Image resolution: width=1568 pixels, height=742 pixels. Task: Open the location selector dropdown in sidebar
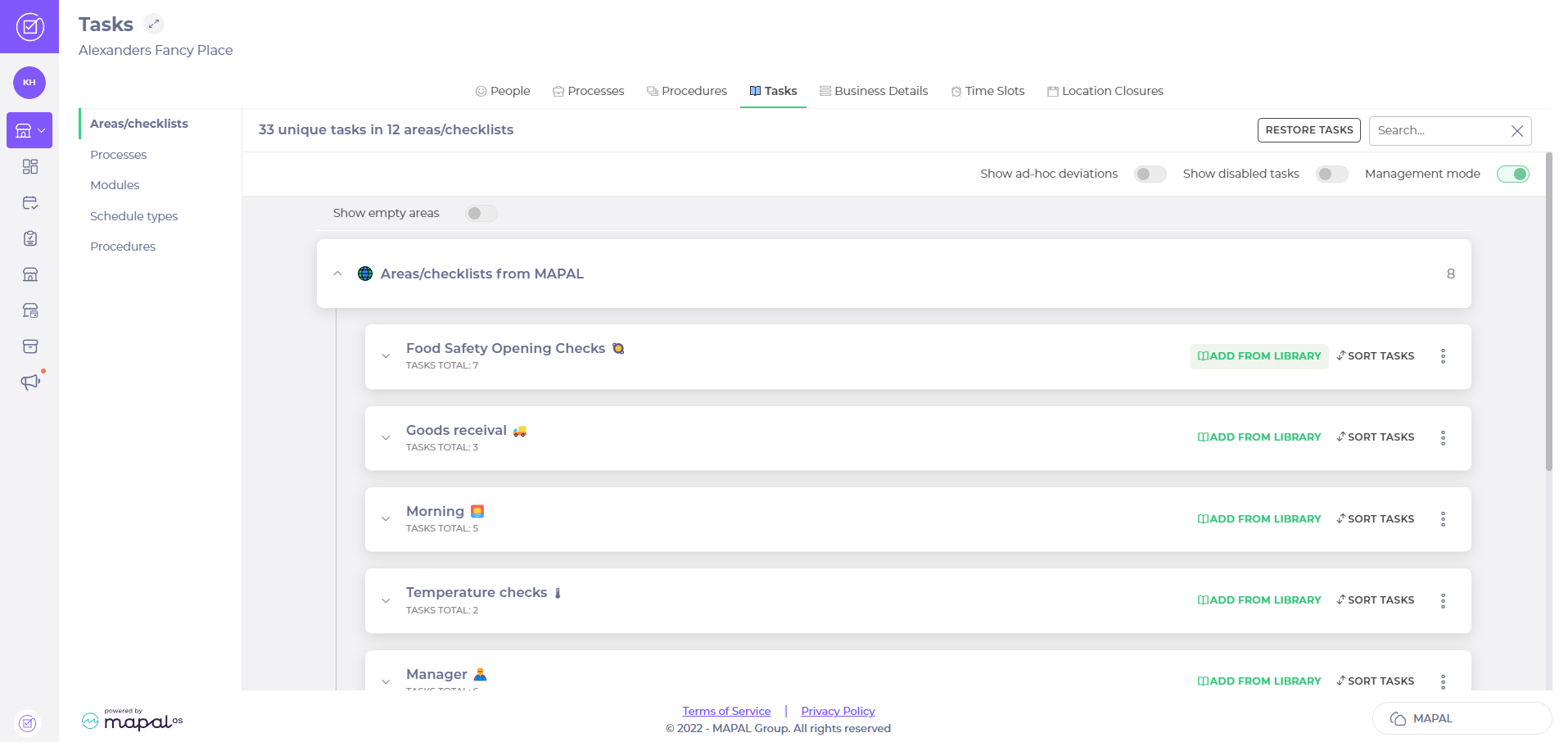coord(29,130)
